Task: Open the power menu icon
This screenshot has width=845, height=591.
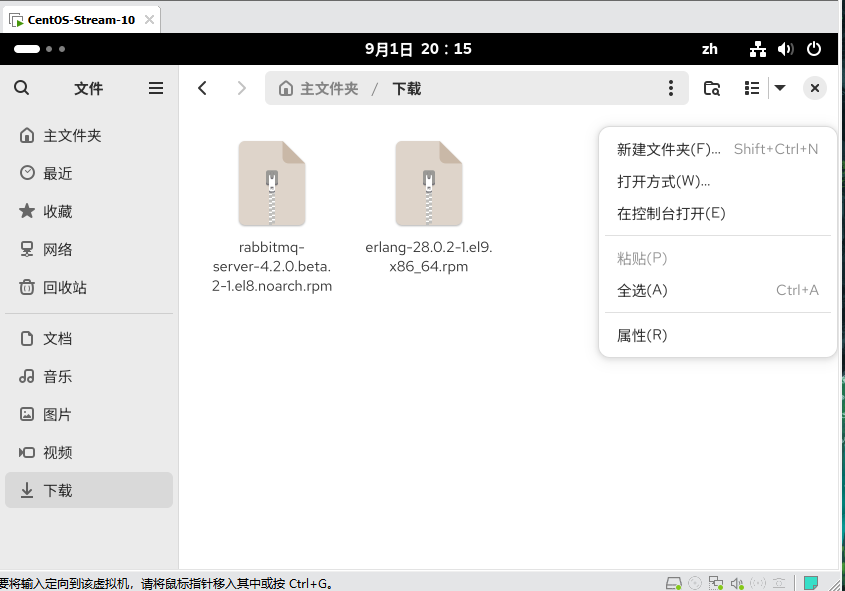Action: coord(814,49)
